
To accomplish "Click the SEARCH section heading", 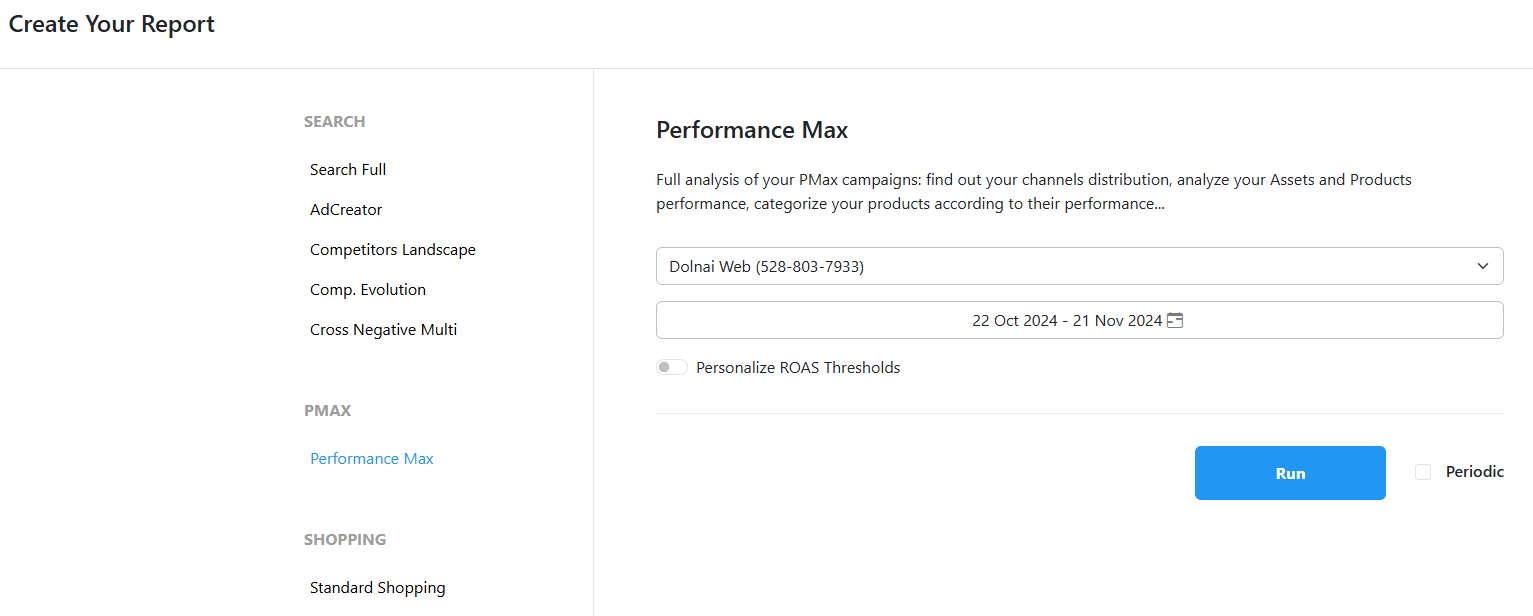I will point(334,122).
